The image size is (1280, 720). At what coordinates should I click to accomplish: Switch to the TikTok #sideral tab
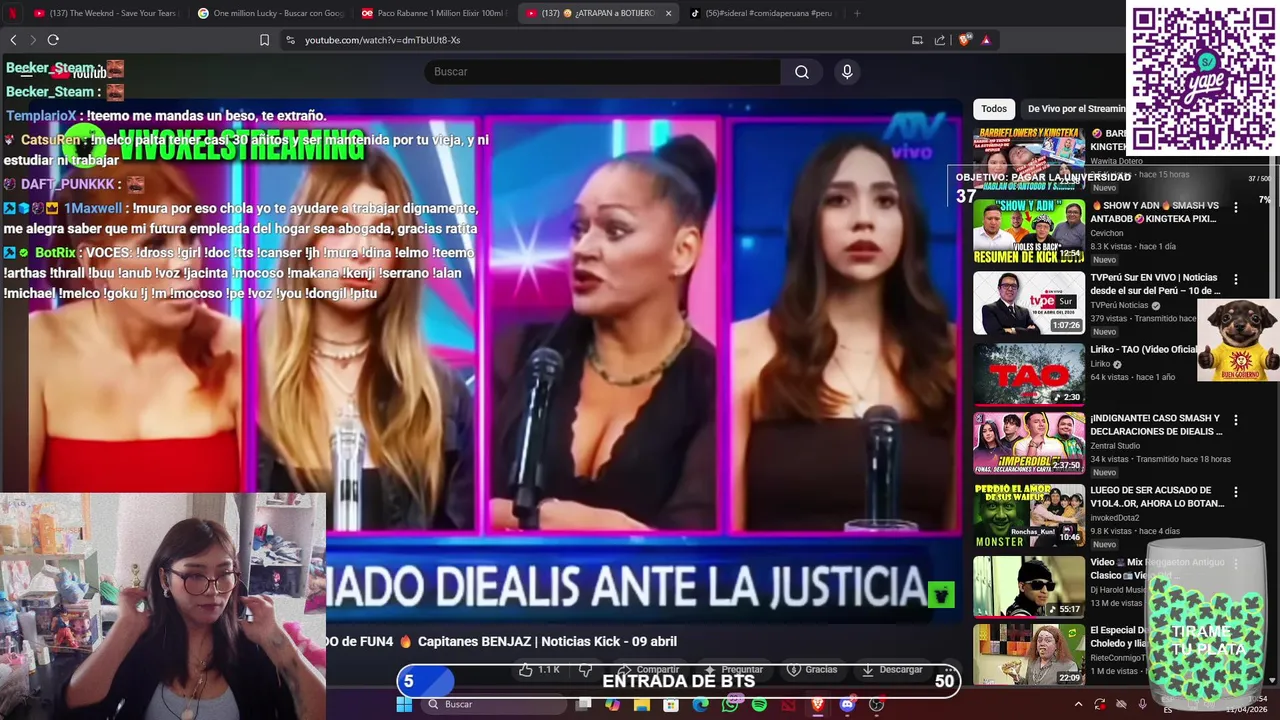point(760,13)
